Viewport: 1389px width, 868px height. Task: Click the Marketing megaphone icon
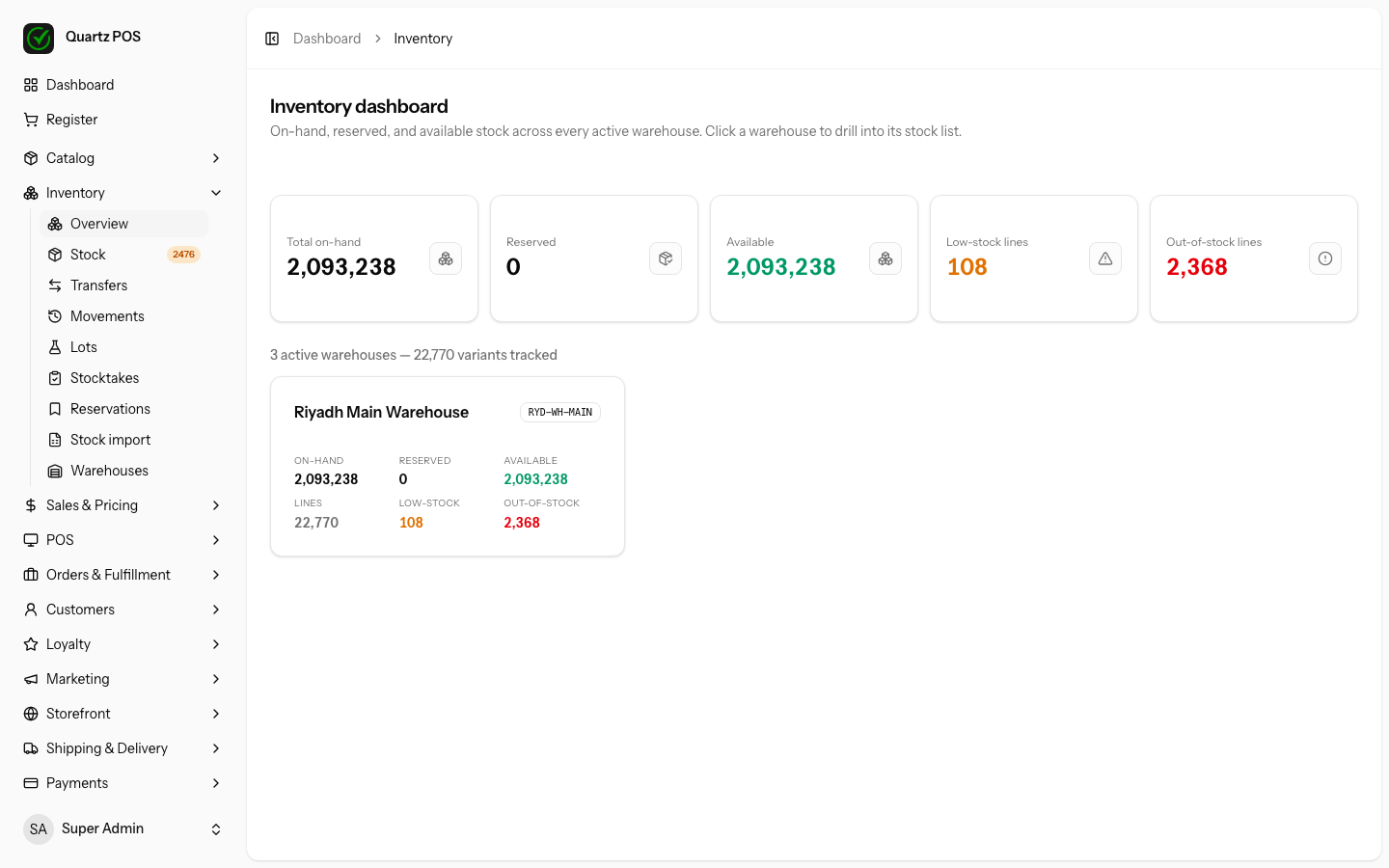point(31,679)
